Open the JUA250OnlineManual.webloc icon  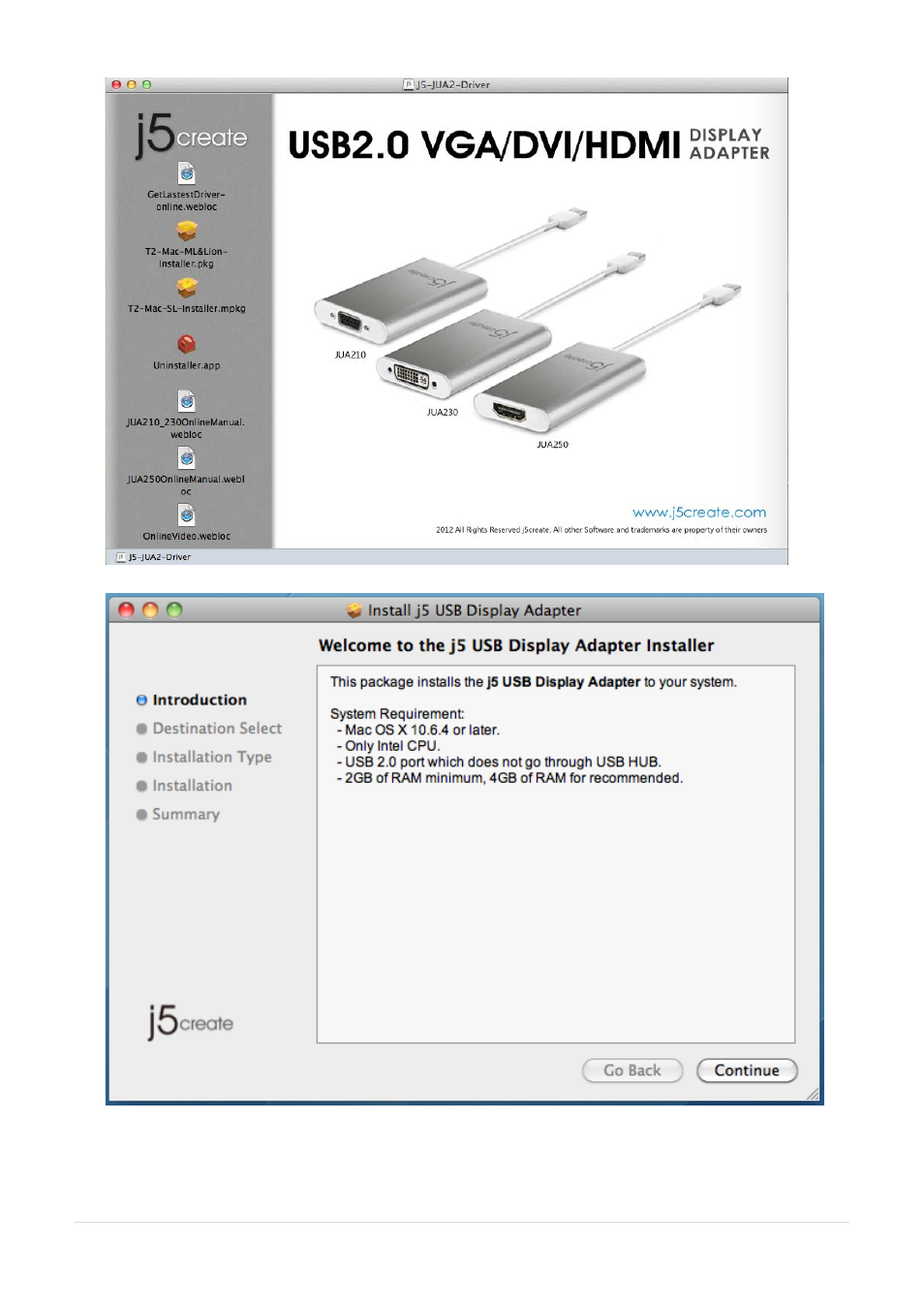pyautogui.click(x=187, y=458)
